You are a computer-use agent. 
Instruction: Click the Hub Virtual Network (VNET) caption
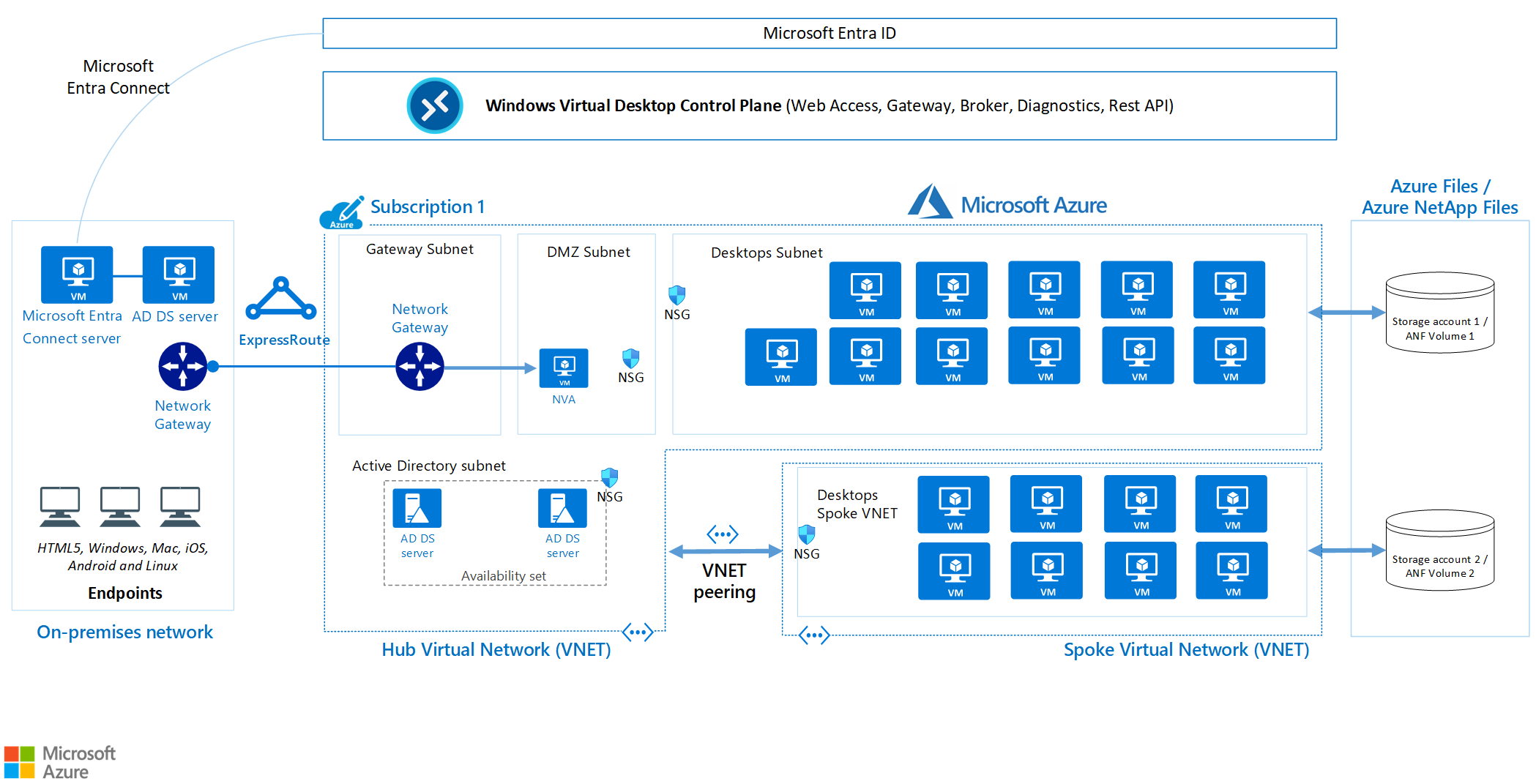(x=496, y=649)
